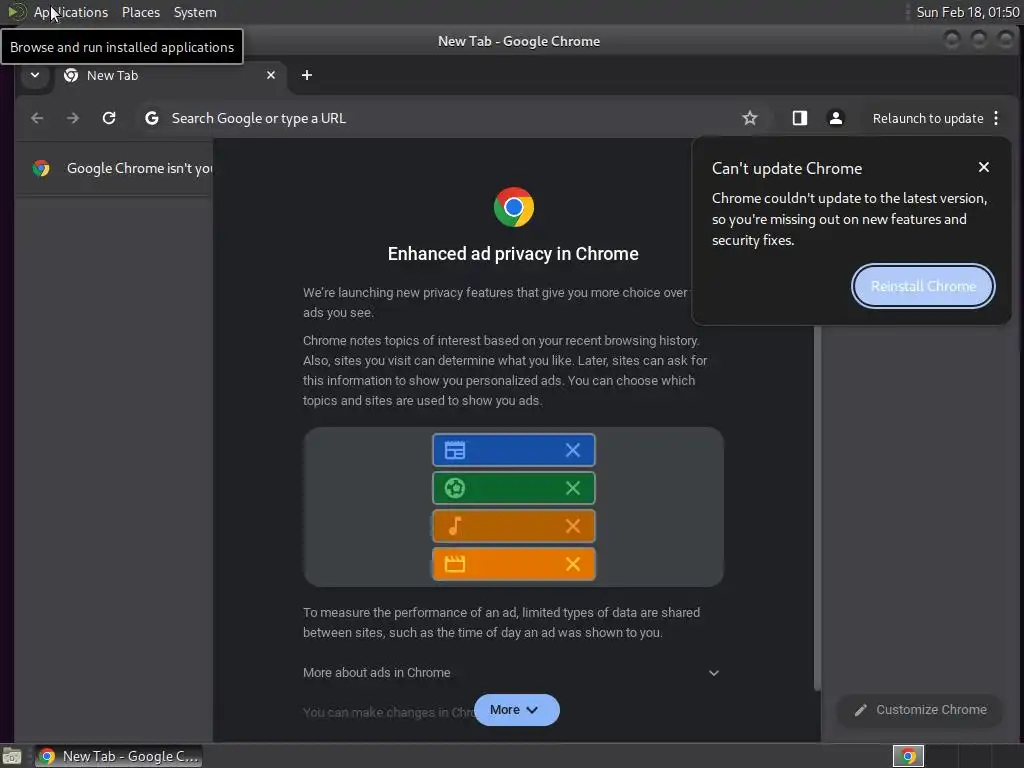Open the tab search dropdown arrow

(x=35, y=75)
